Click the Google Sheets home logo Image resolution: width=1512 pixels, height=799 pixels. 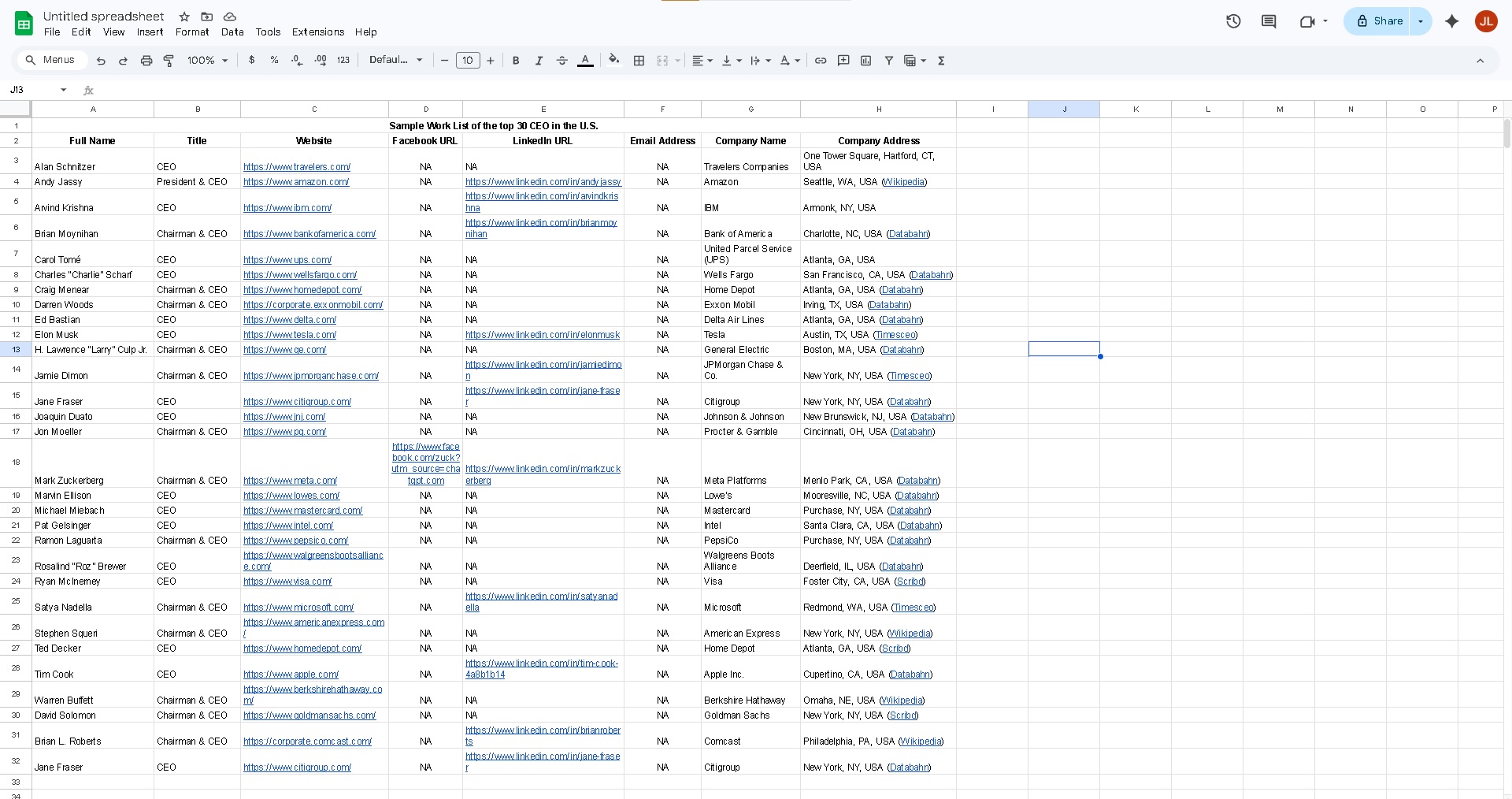(24, 24)
